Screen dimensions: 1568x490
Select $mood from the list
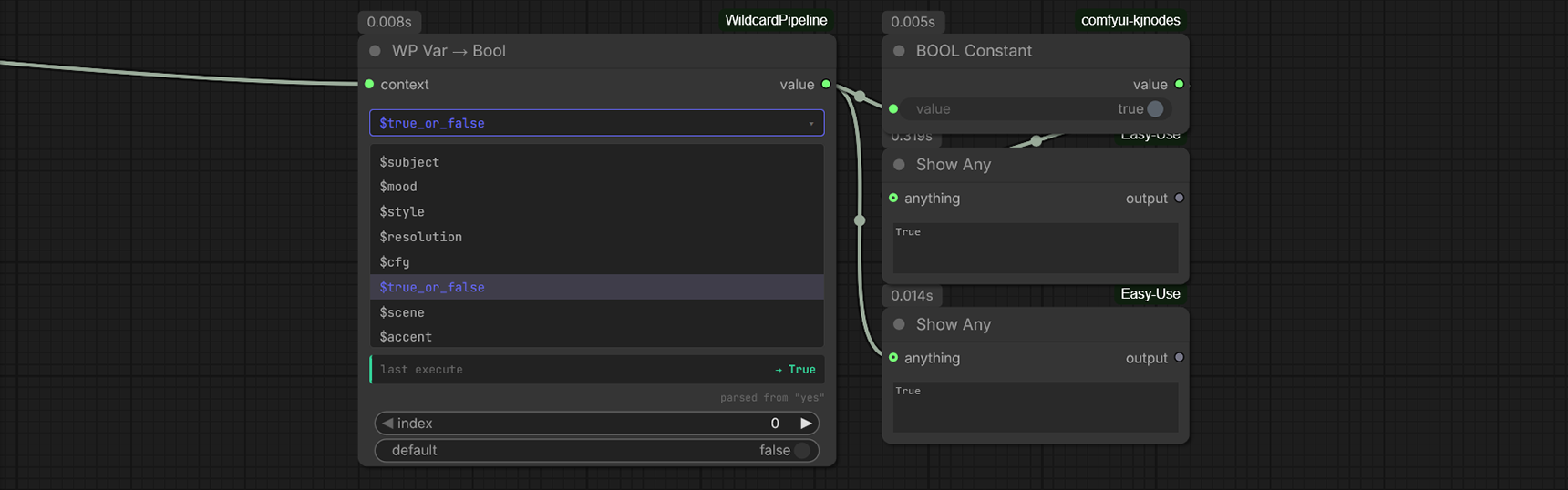coord(597,187)
